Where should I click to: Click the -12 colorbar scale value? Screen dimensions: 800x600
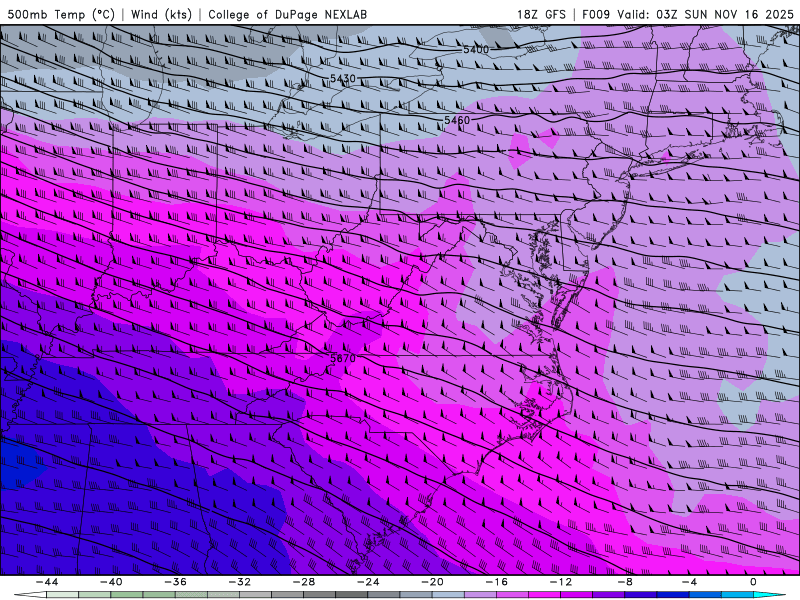click(x=561, y=582)
